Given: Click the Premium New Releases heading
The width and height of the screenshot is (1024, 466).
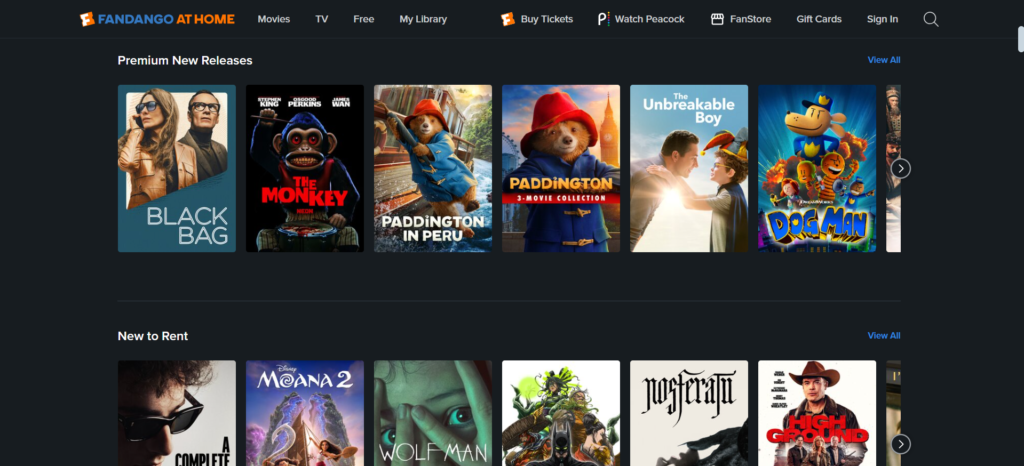Looking at the screenshot, I should point(185,61).
